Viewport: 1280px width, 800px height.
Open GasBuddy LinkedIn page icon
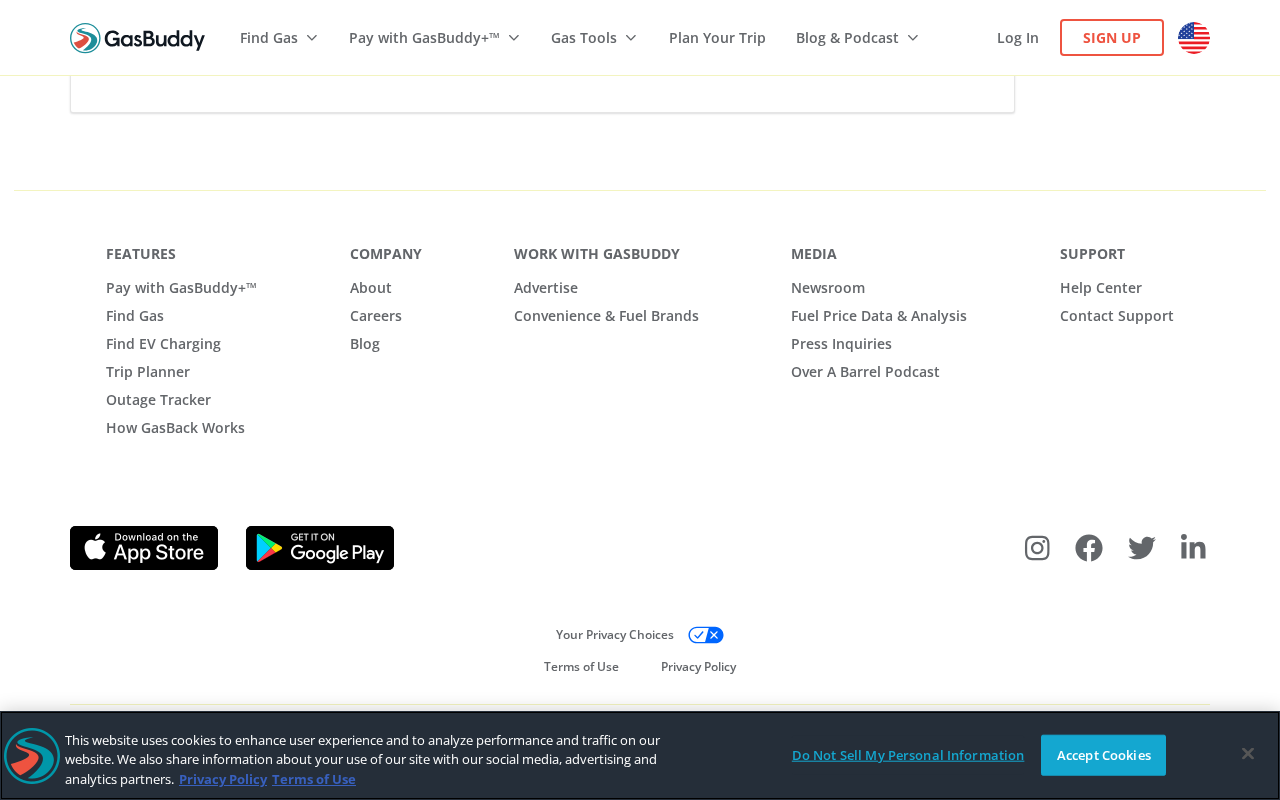tap(1193, 547)
